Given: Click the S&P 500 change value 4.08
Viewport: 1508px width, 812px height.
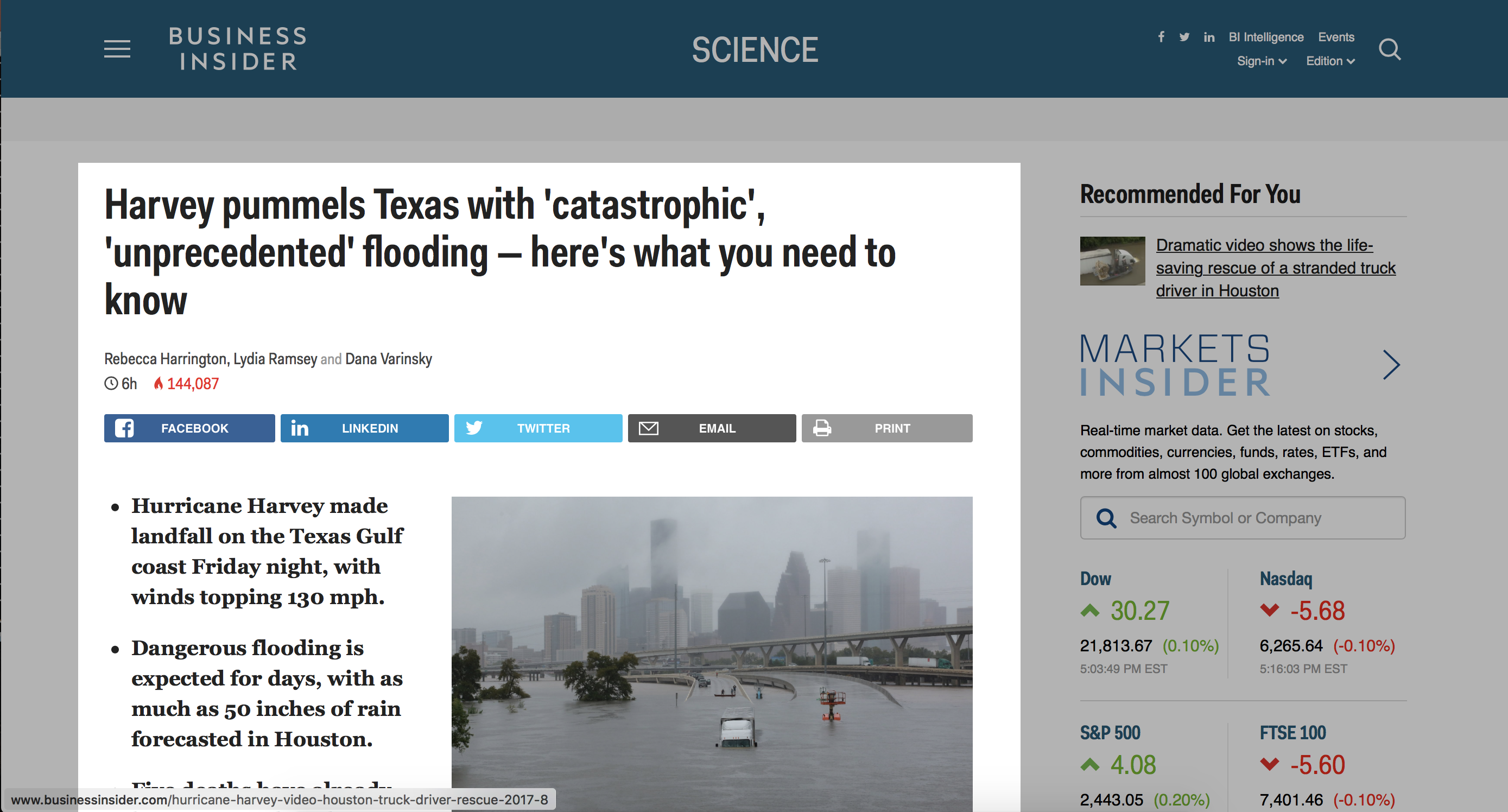Looking at the screenshot, I should pos(1133,765).
